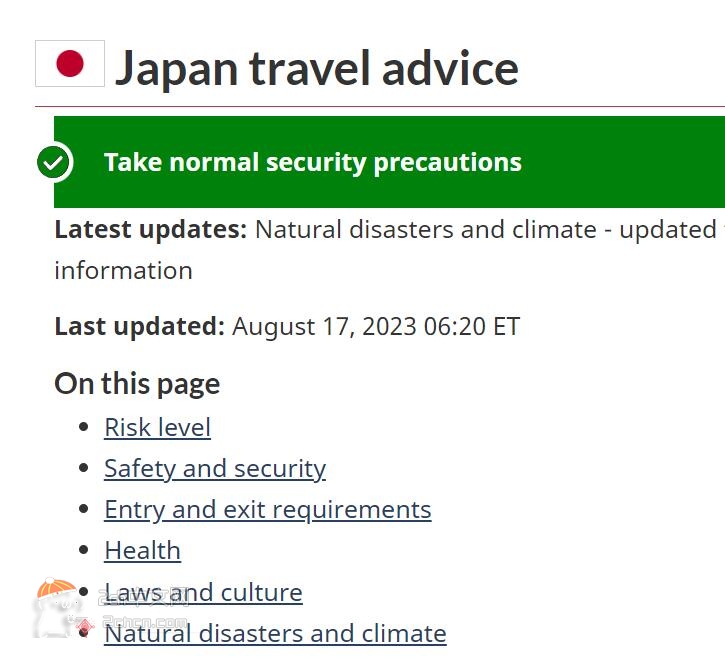Screen dimensions: 725x668
Task: Click the green checkmark circle icon
Action: pyautogui.click(x=54, y=162)
